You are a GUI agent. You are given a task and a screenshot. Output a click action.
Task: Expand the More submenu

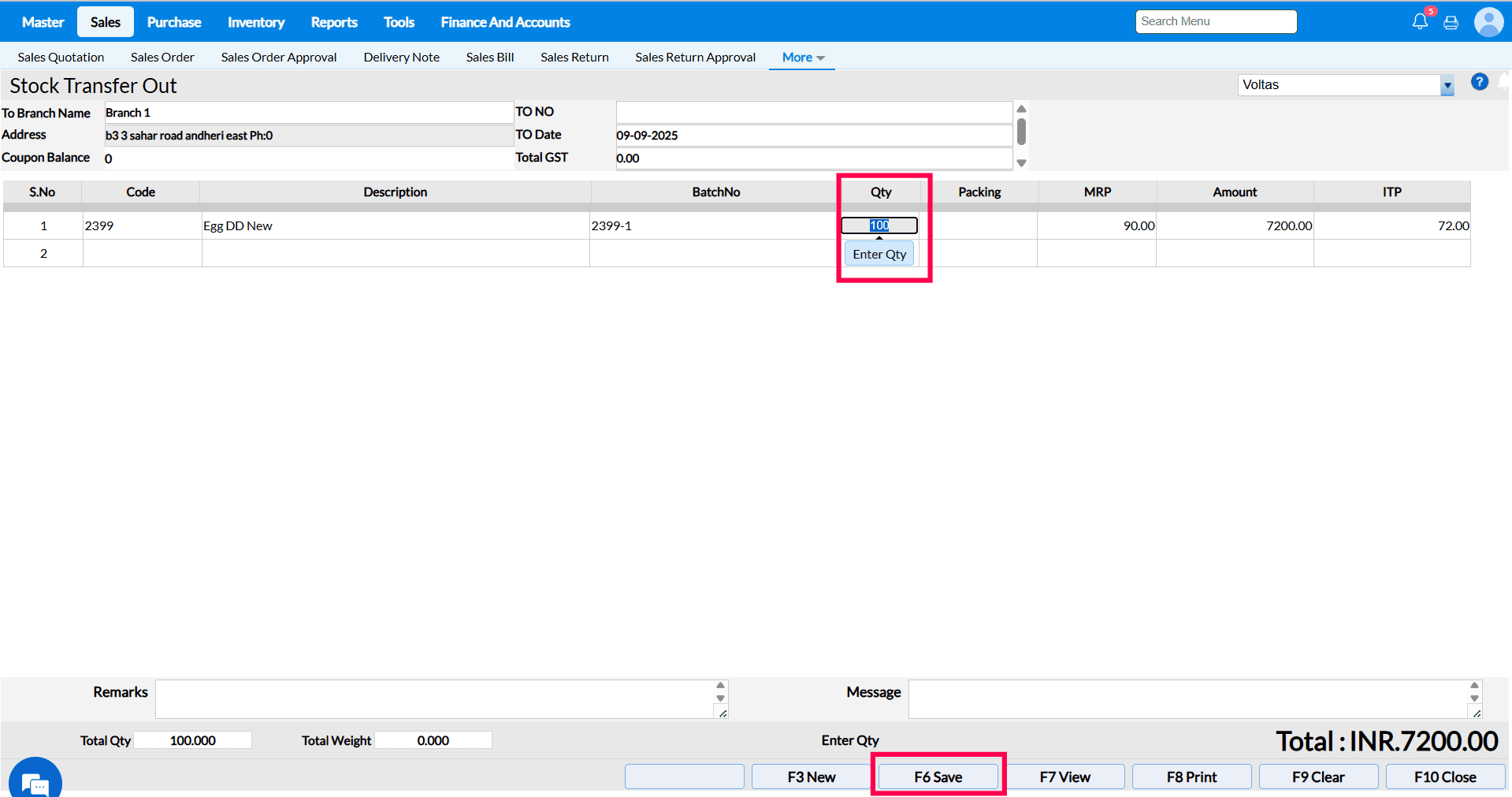coord(802,58)
